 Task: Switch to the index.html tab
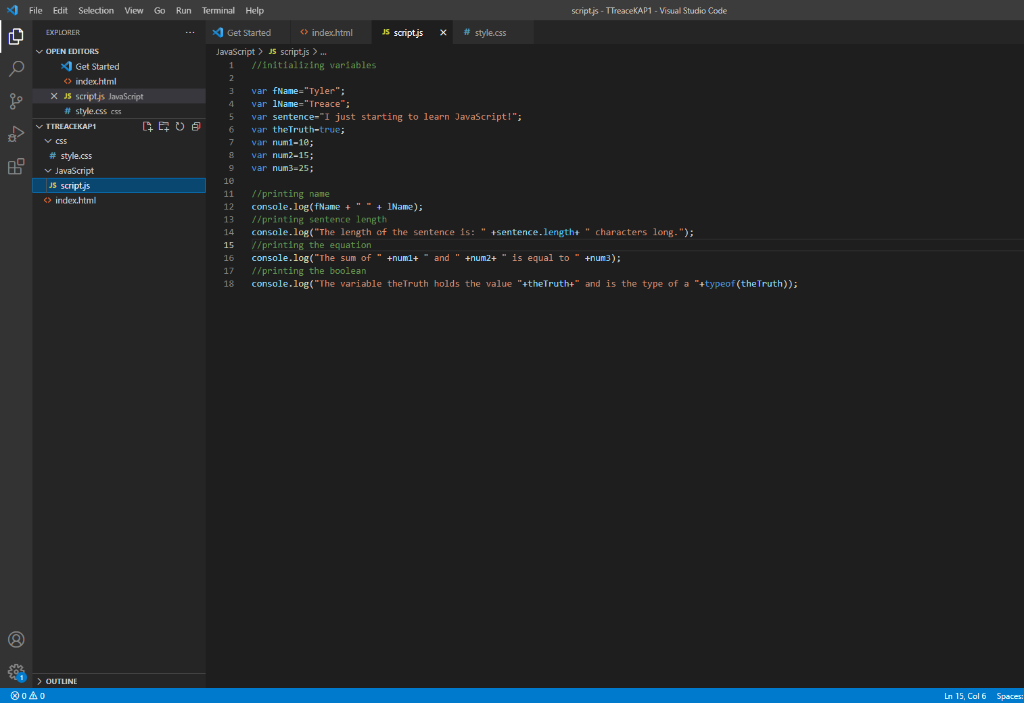click(332, 33)
